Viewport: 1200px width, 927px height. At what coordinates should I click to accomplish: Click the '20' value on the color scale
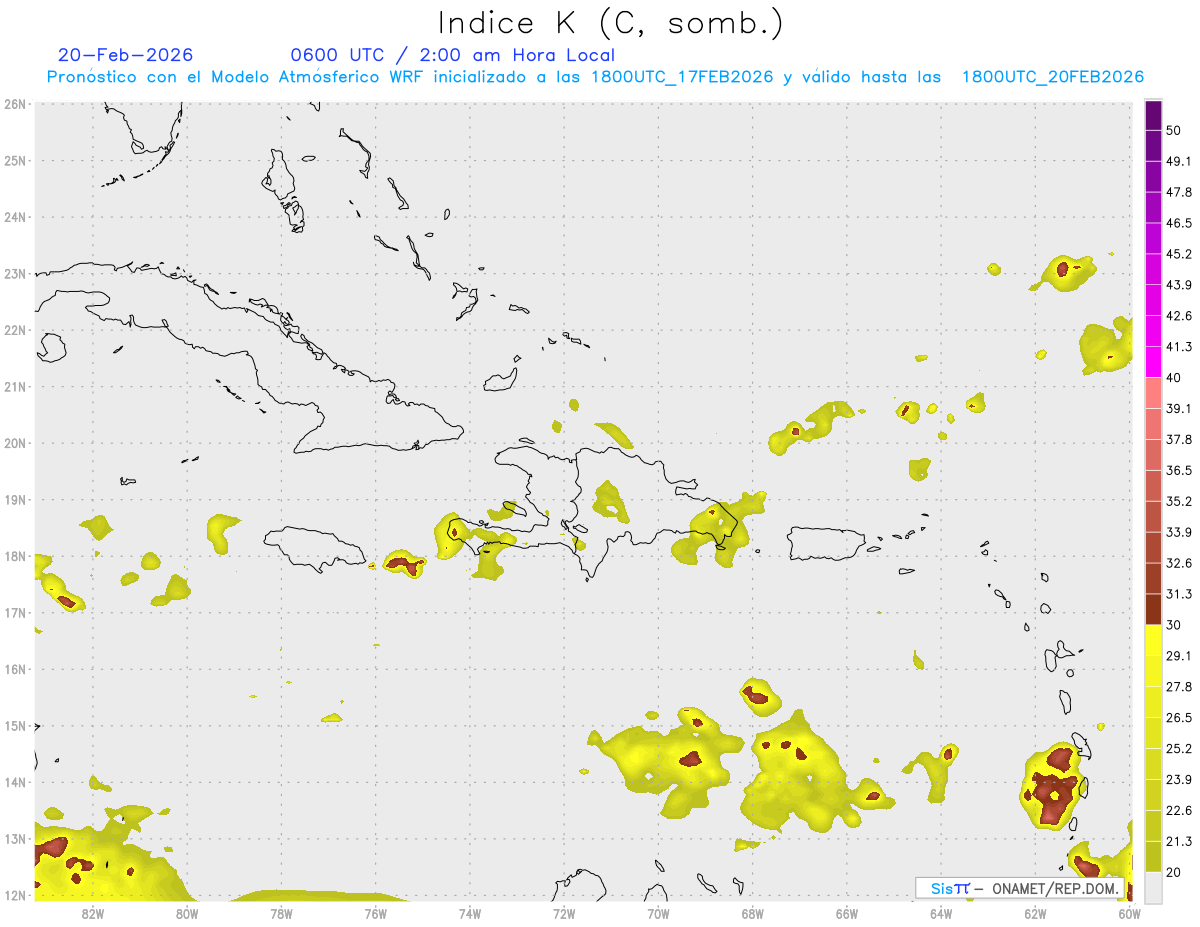1174,873
